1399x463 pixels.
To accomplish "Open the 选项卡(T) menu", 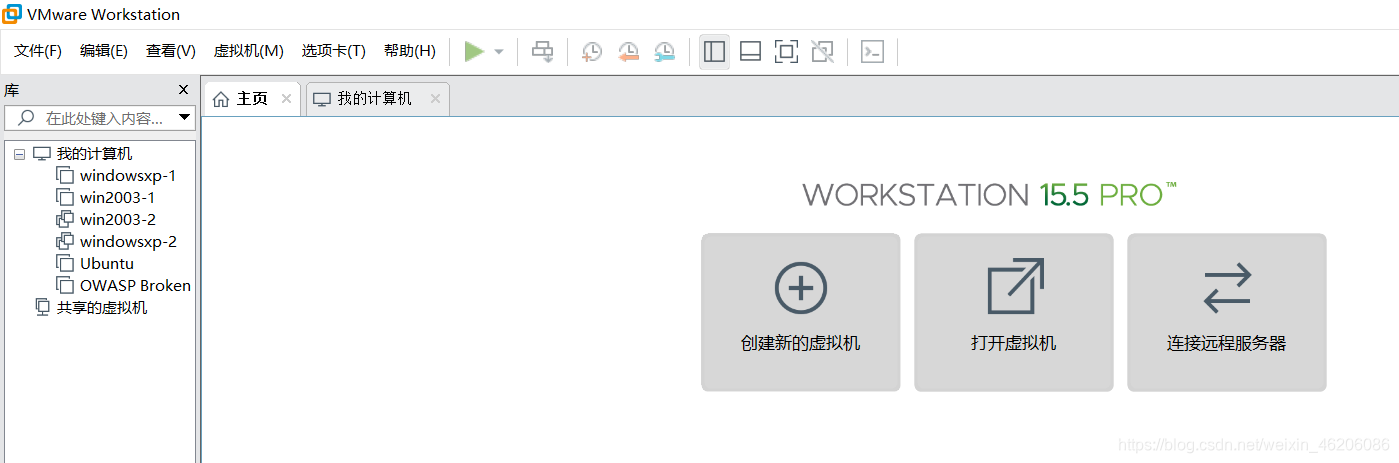I will click(x=334, y=51).
